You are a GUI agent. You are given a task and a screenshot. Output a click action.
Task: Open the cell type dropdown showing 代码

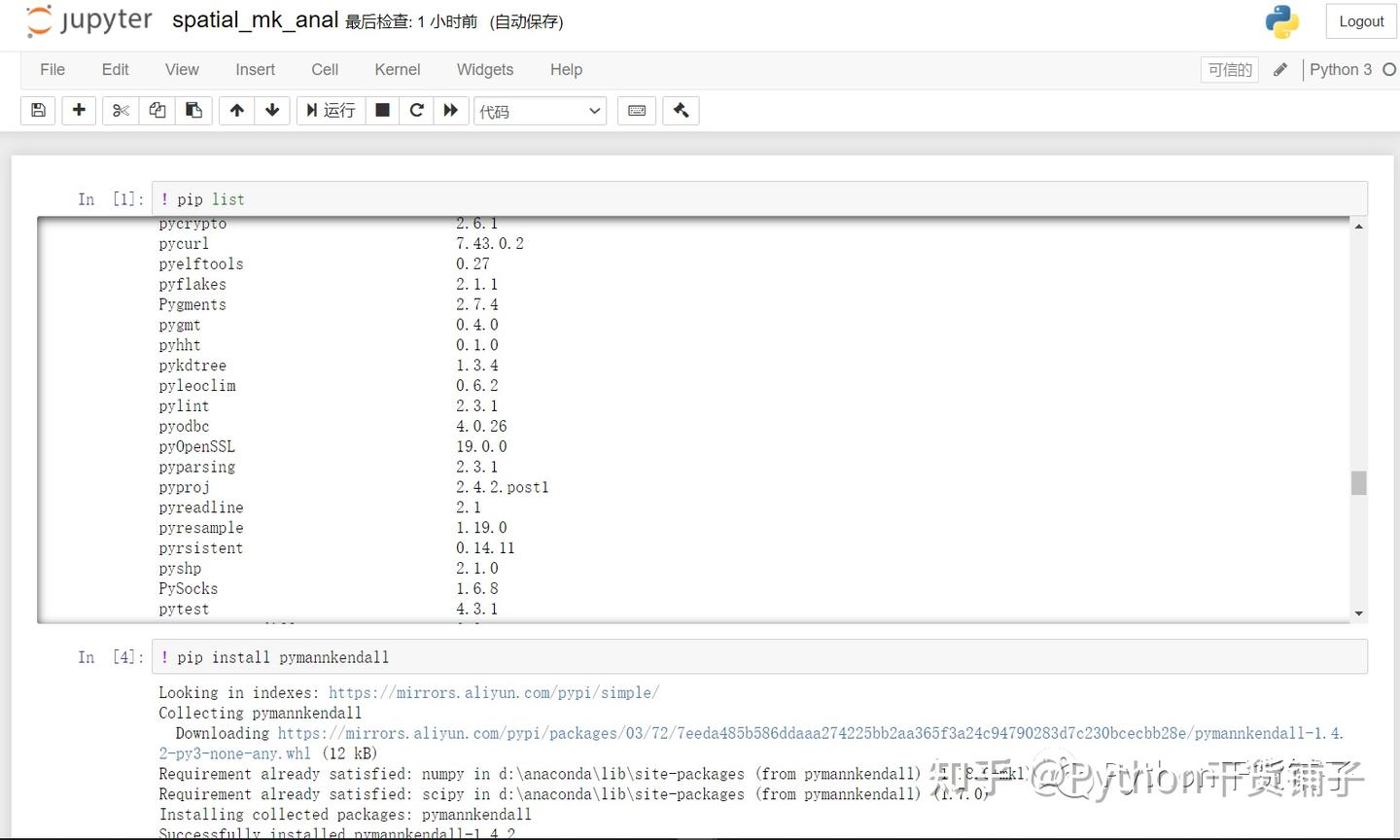click(x=540, y=110)
